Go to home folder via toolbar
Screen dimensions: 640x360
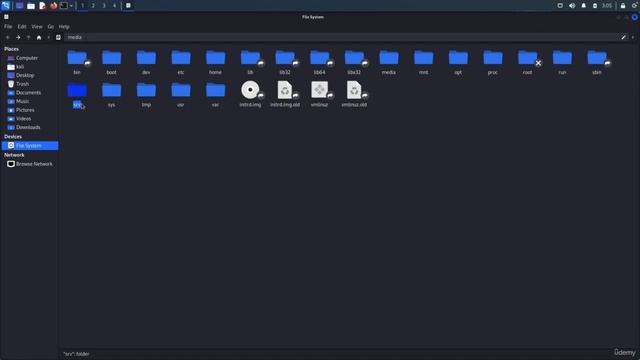point(39,38)
